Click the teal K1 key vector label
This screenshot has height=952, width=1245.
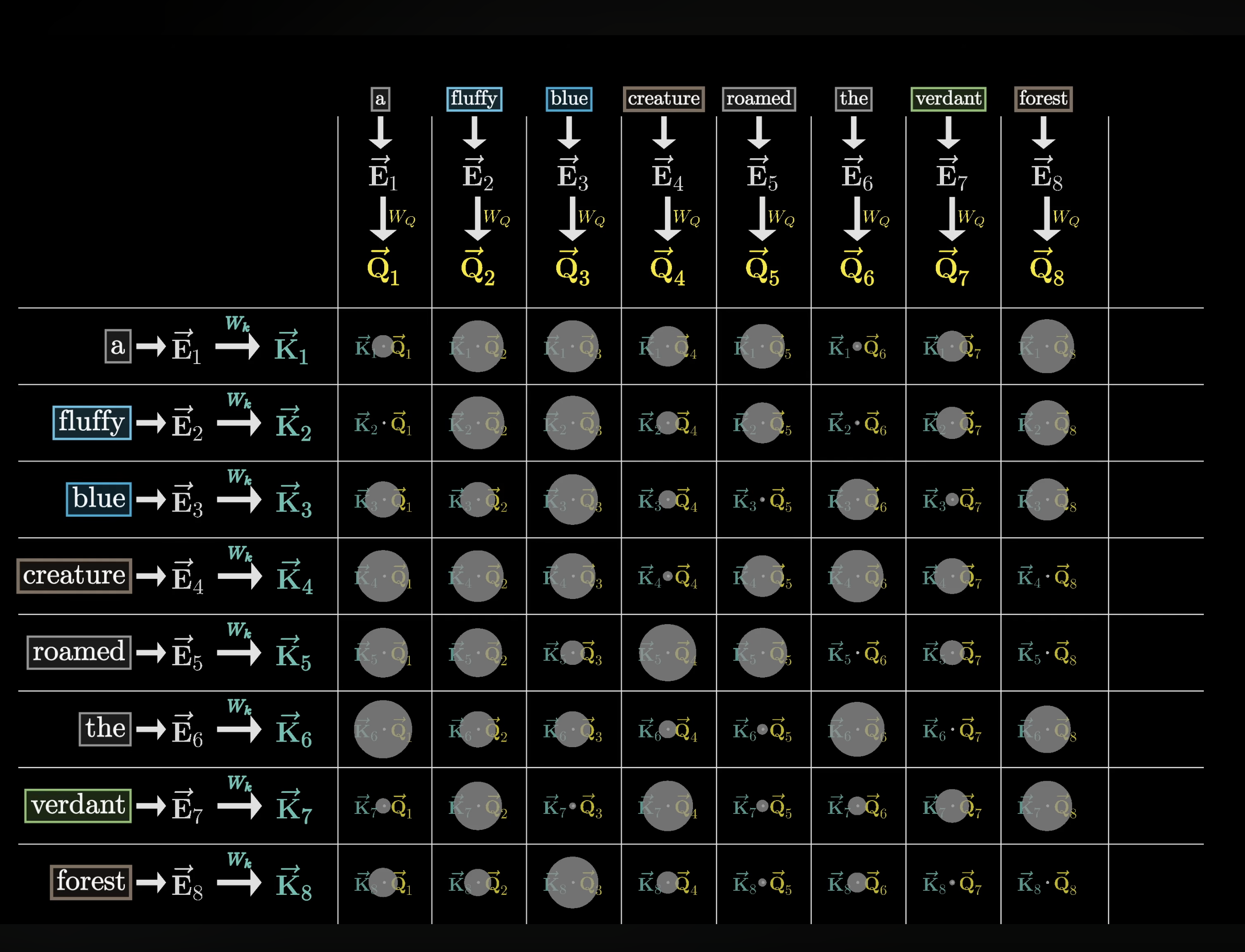[291, 347]
